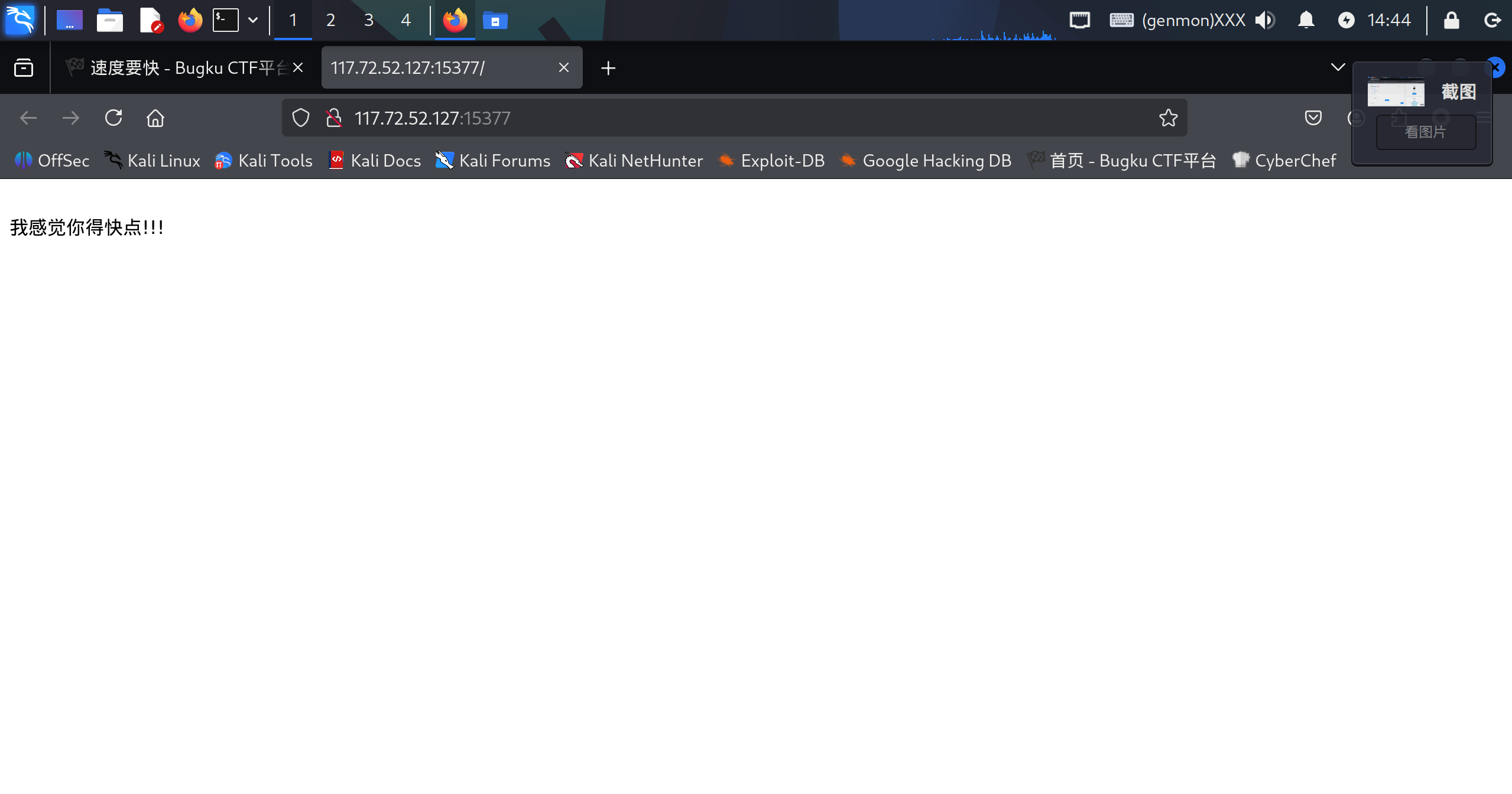Screen dimensions: 1512x794
Task: Bookmark this page with star icon
Action: [1168, 118]
